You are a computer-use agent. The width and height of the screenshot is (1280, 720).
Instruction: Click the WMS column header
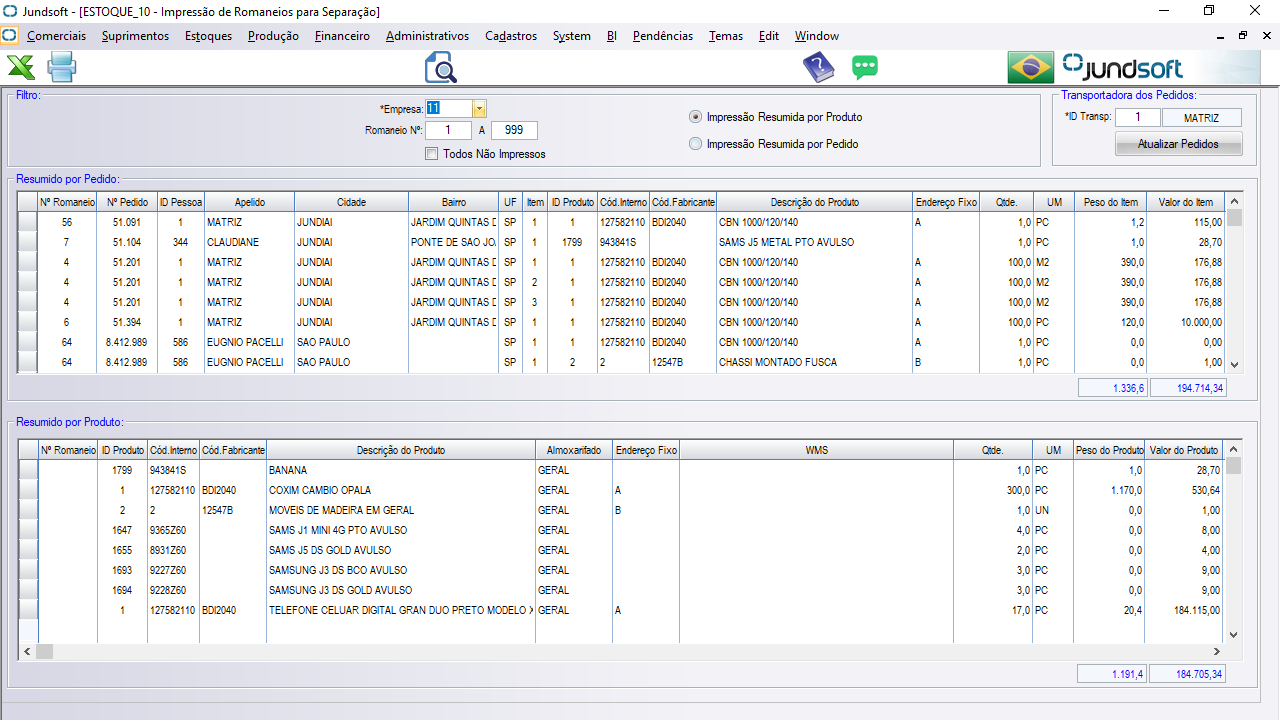point(816,451)
